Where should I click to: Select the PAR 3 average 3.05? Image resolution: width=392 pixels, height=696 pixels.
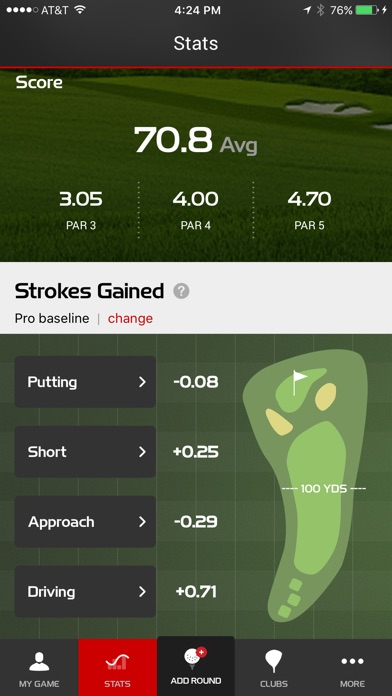click(81, 200)
